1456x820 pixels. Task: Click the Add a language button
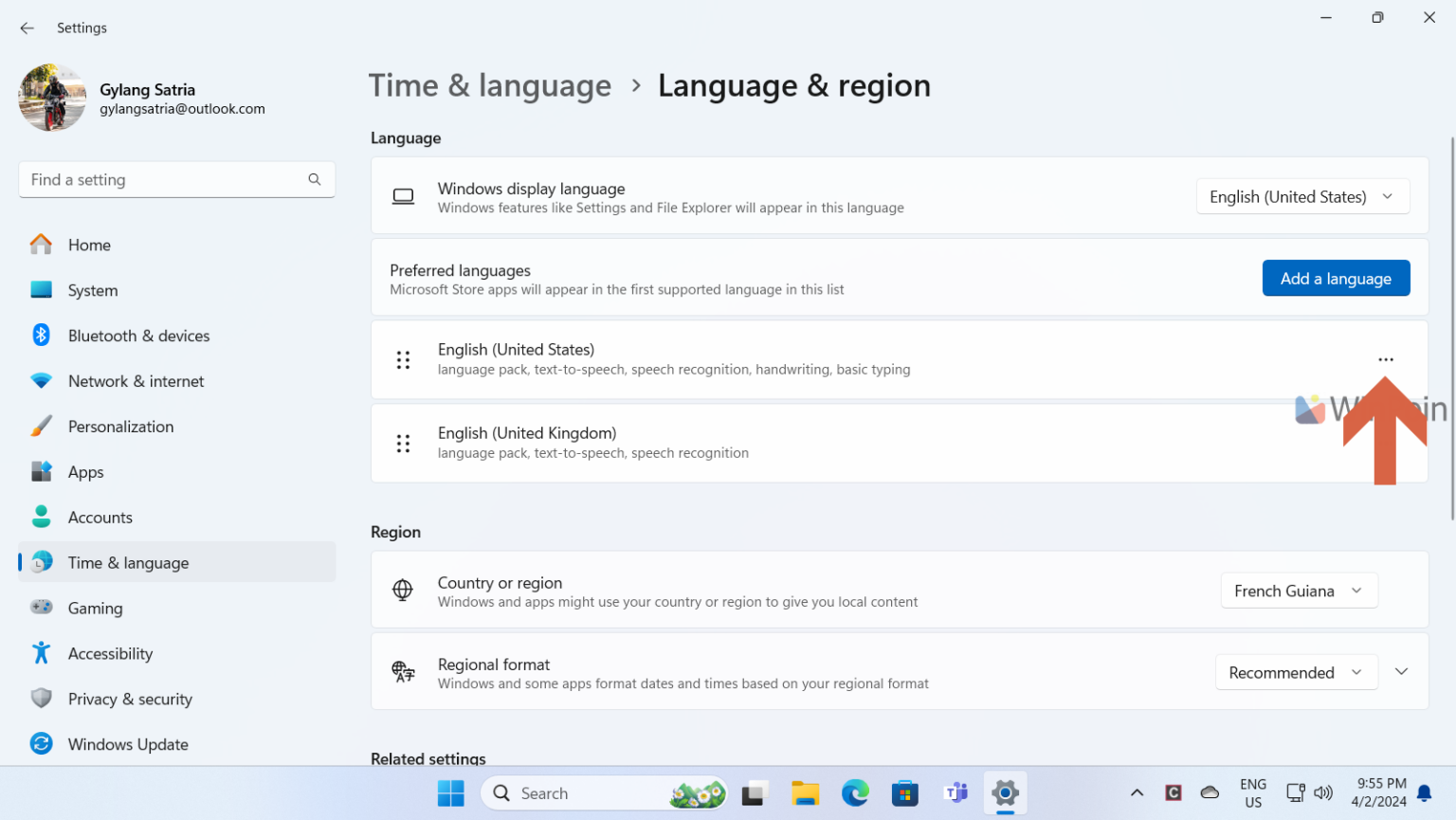coord(1336,278)
